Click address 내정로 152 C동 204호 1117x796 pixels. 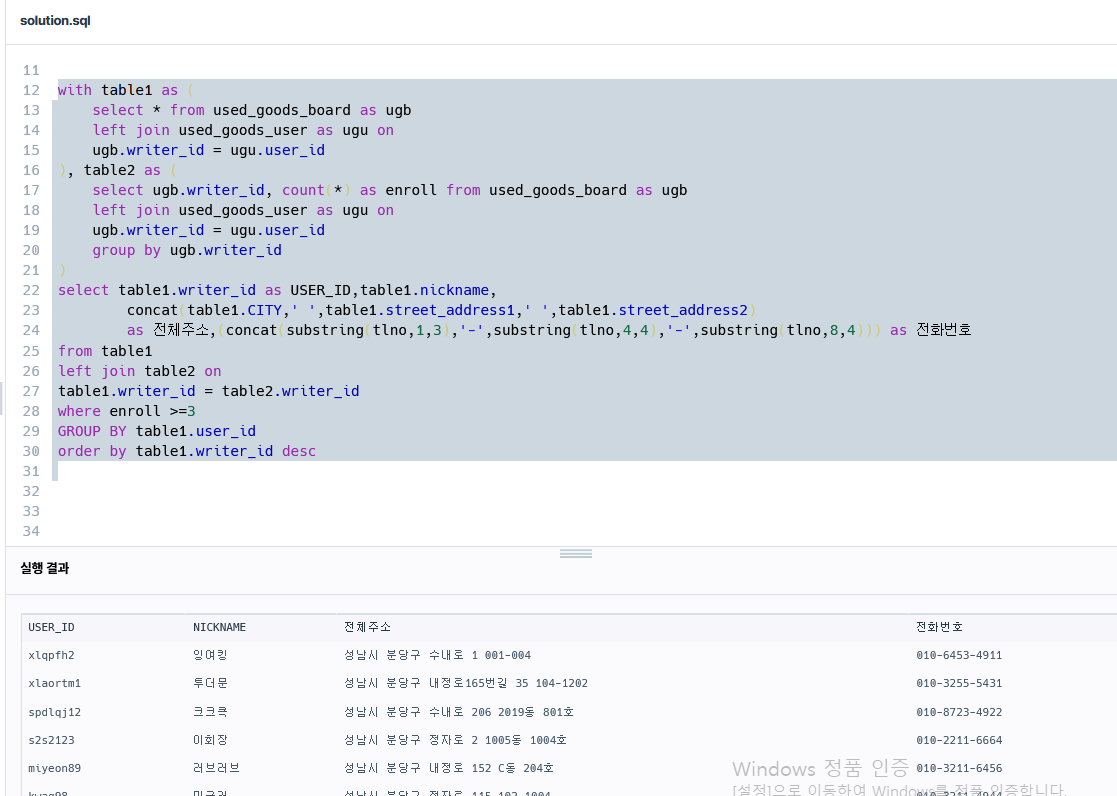[x=491, y=768]
